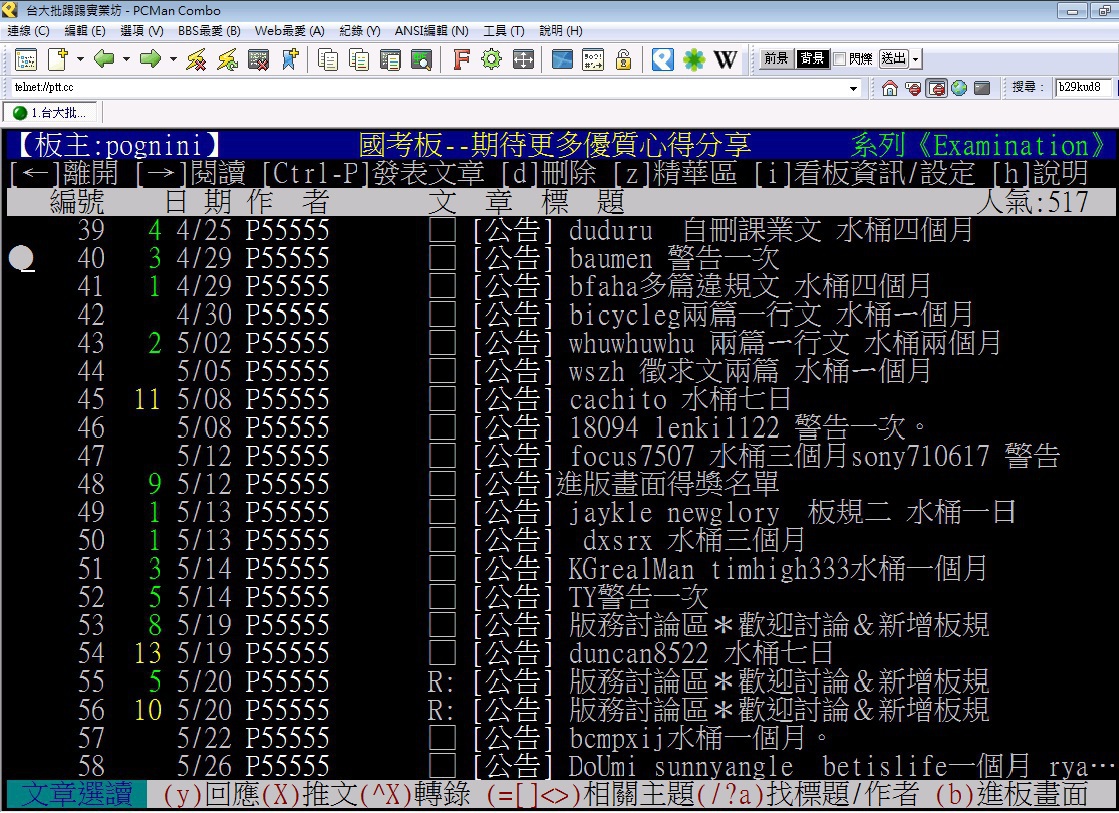Open the 工具 (T) menu
The image size is (1119, 813).
[x=504, y=31]
